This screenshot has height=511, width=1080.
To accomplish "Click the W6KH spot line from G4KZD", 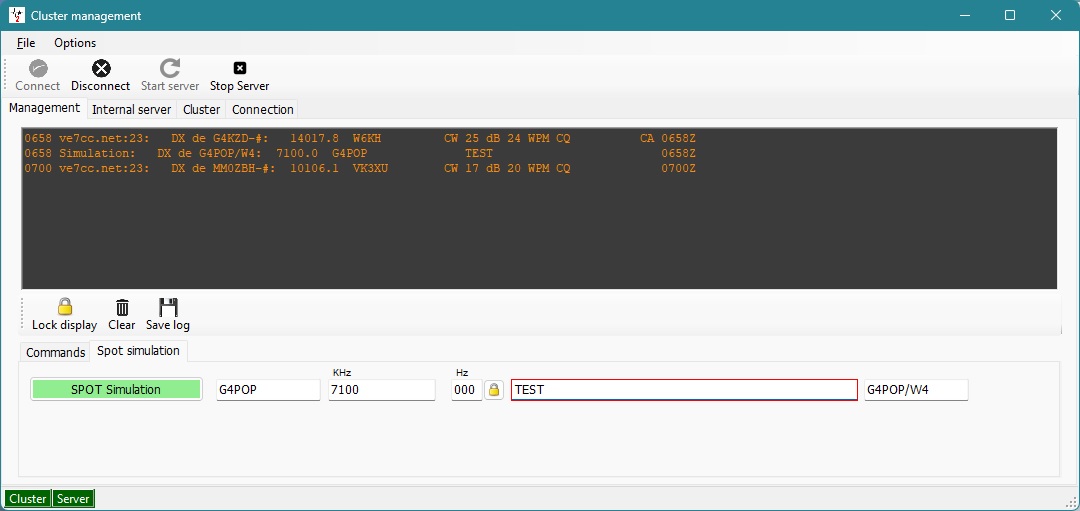I will 360,138.
